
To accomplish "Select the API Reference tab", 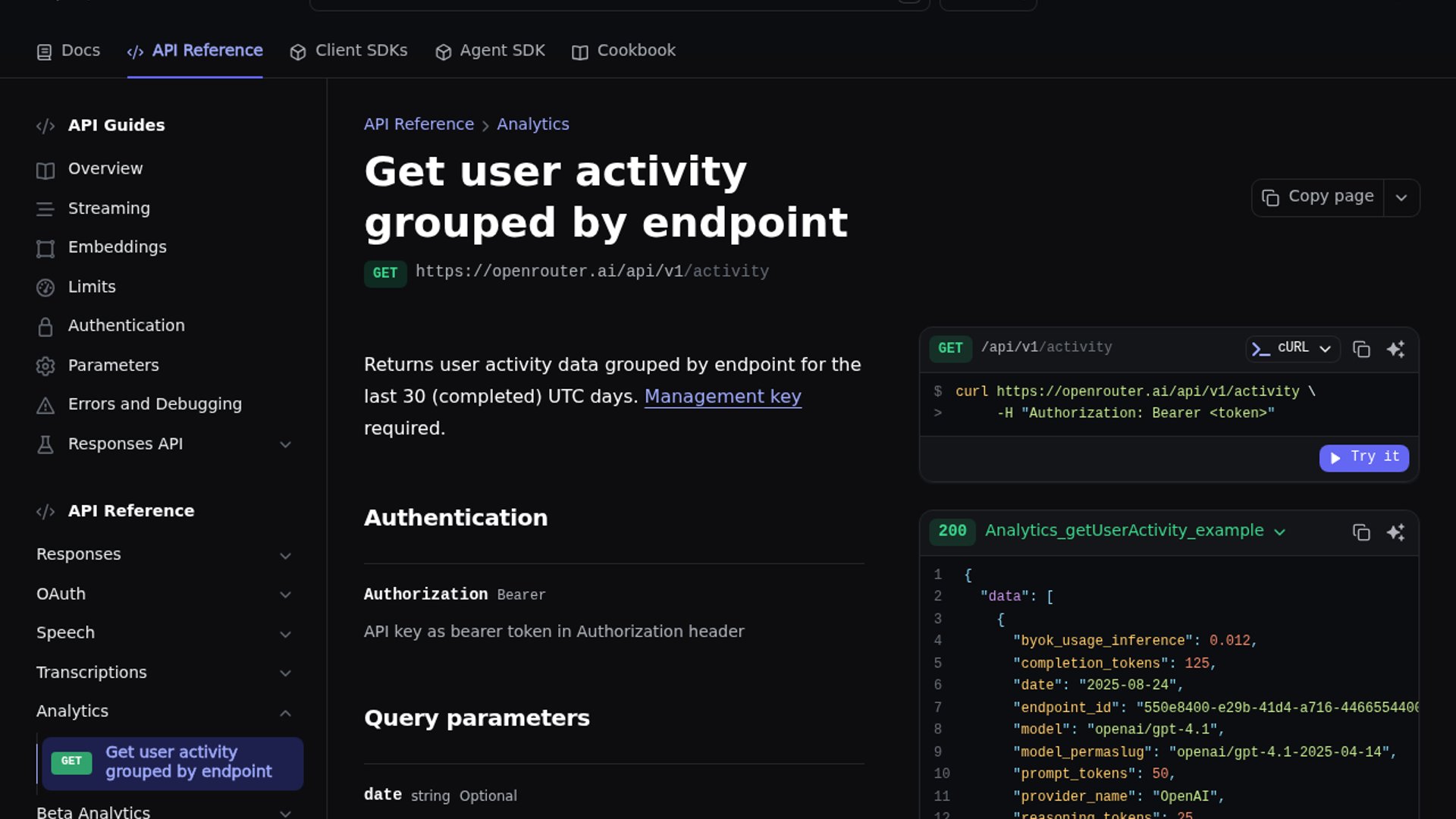I will click(195, 51).
